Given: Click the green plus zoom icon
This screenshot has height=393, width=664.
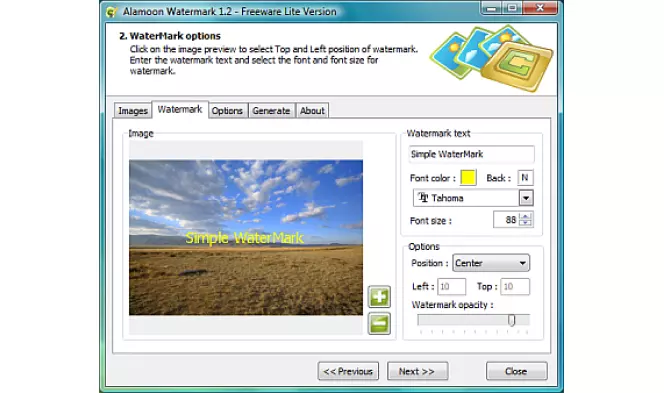Looking at the screenshot, I should click(379, 296).
